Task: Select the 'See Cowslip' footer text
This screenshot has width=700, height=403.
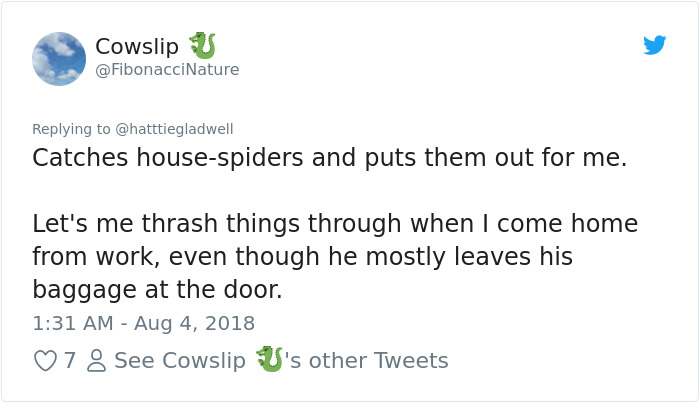Action: pos(179,360)
